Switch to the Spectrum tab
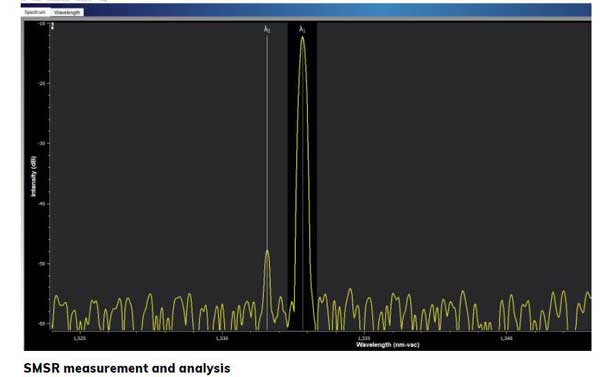Screen dimensions: 600x377 35,12
